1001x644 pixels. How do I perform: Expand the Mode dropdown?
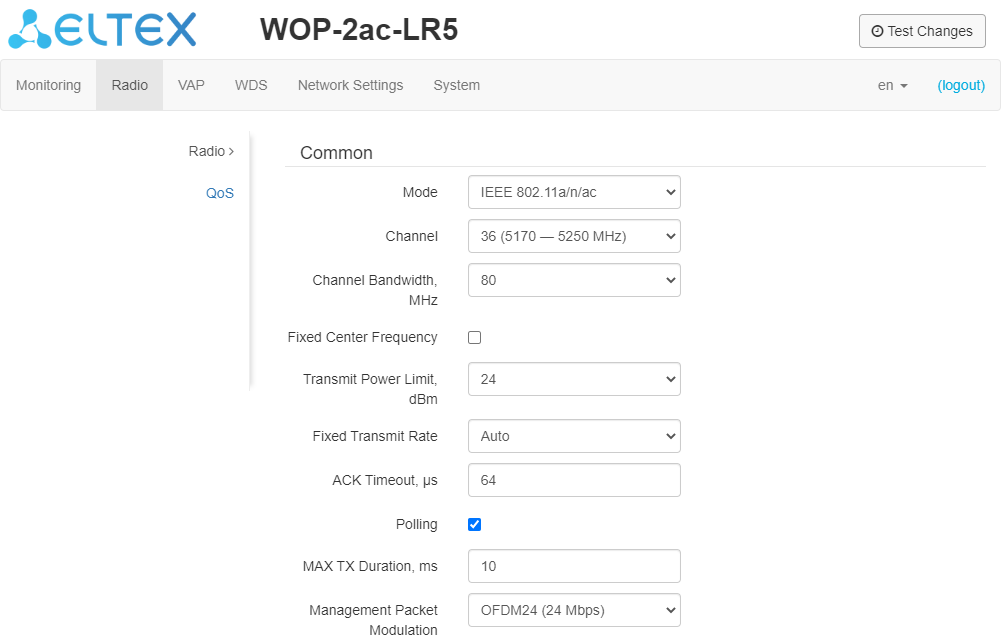[x=574, y=192]
